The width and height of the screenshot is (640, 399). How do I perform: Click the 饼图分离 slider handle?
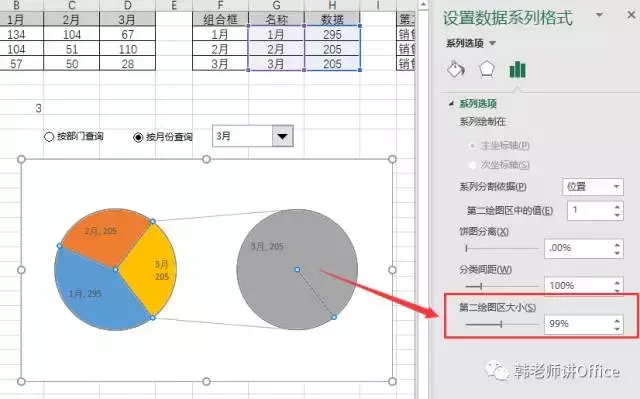tap(467, 248)
